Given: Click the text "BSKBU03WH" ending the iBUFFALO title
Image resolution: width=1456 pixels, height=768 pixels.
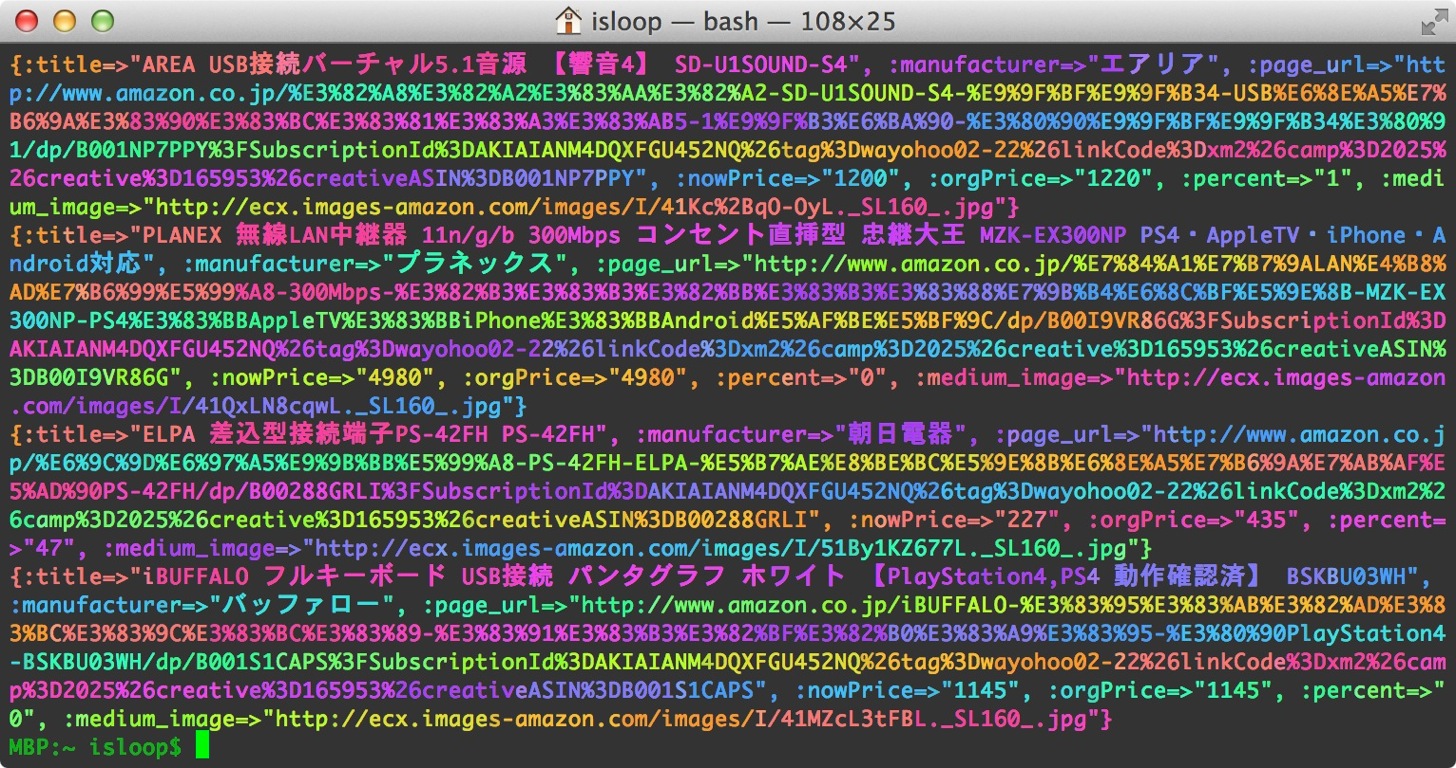Looking at the screenshot, I should point(1346,577).
